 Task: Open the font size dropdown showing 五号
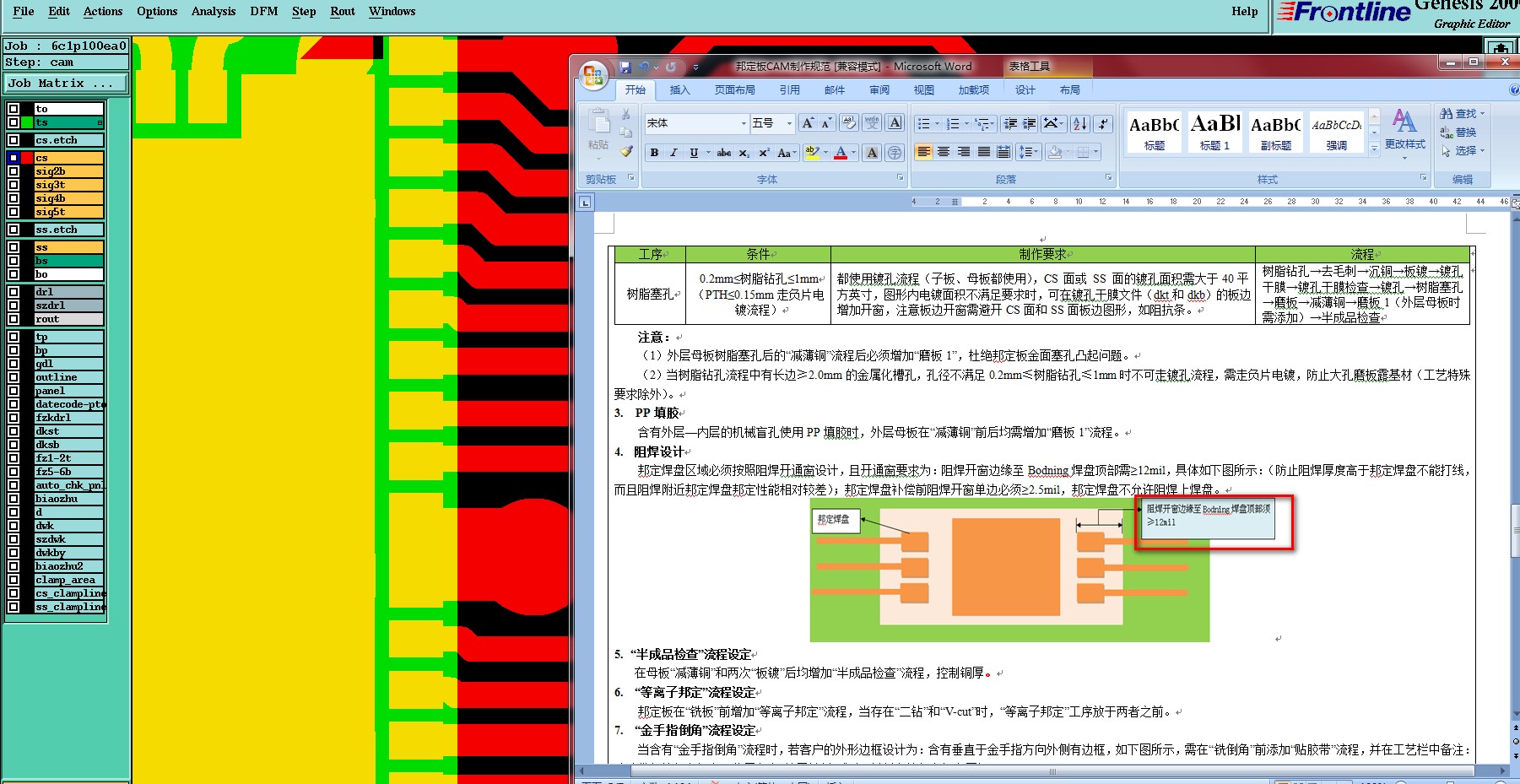[x=789, y=123]
